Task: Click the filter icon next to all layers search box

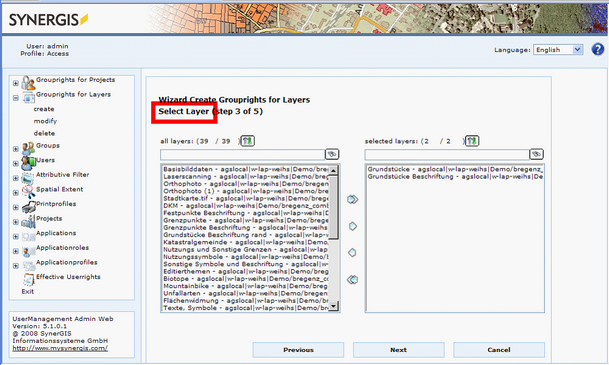Action: pyautogui.click(x=332, y=155)
